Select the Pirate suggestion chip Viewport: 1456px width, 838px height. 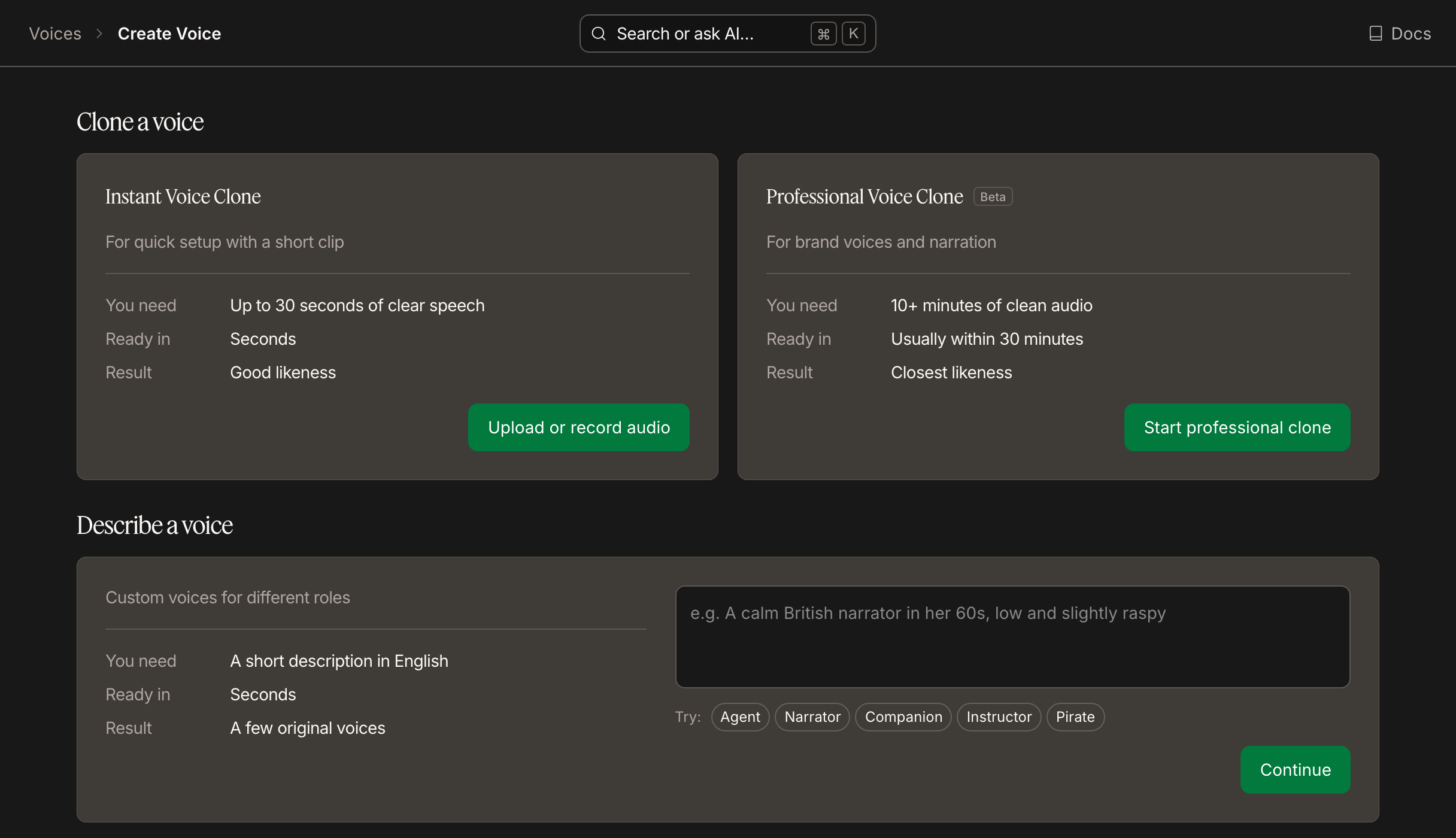[1075, 716]
